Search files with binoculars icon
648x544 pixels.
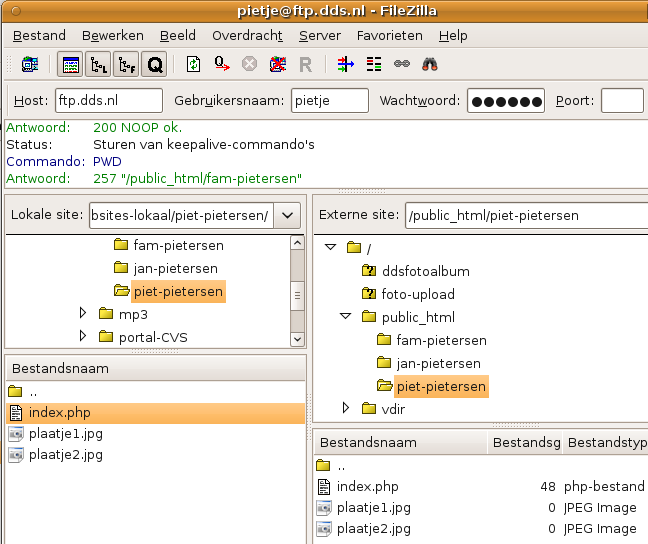pos(430,64)
